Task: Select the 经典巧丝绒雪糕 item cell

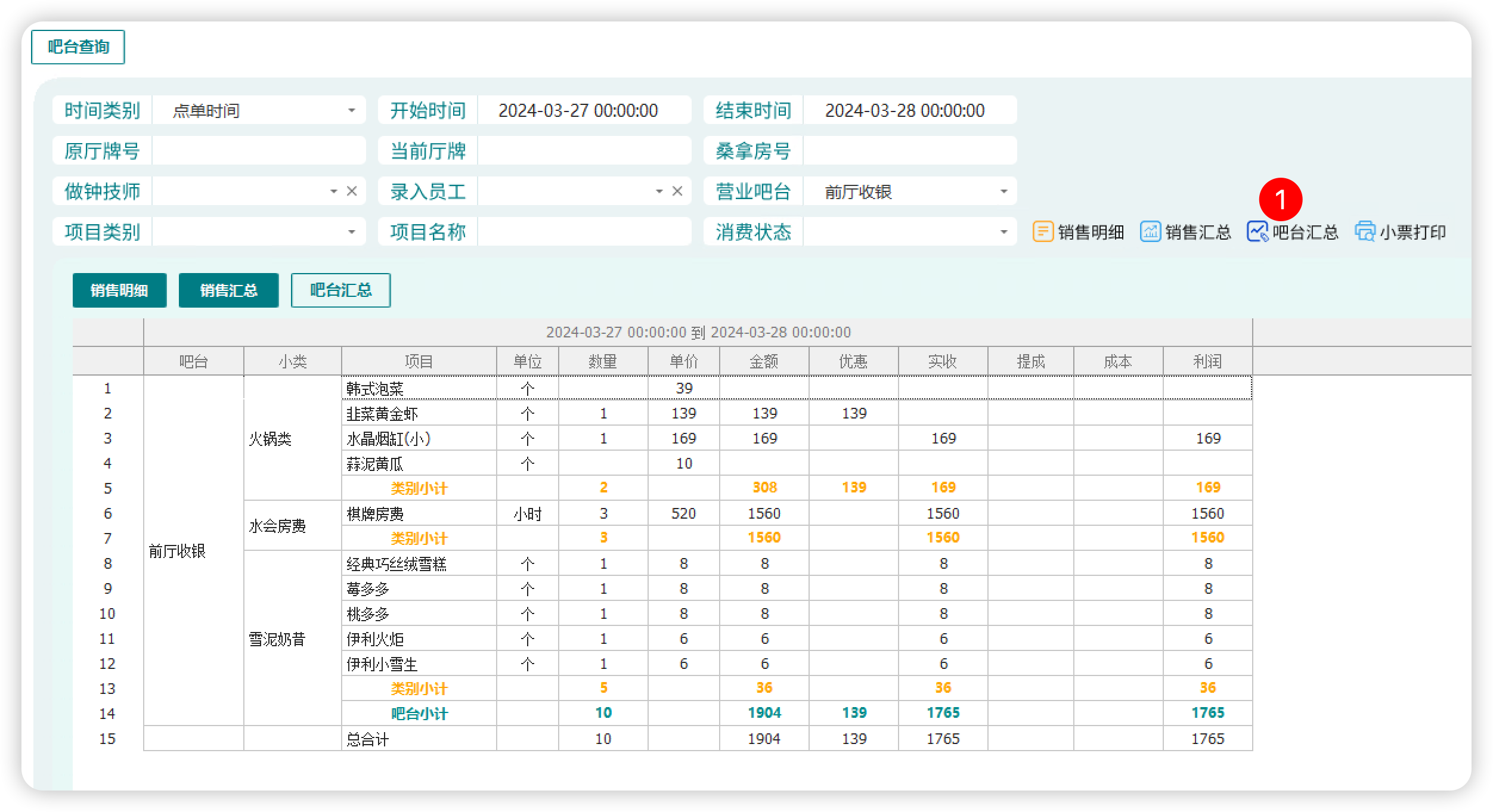Action: click(x=419, y=563)
